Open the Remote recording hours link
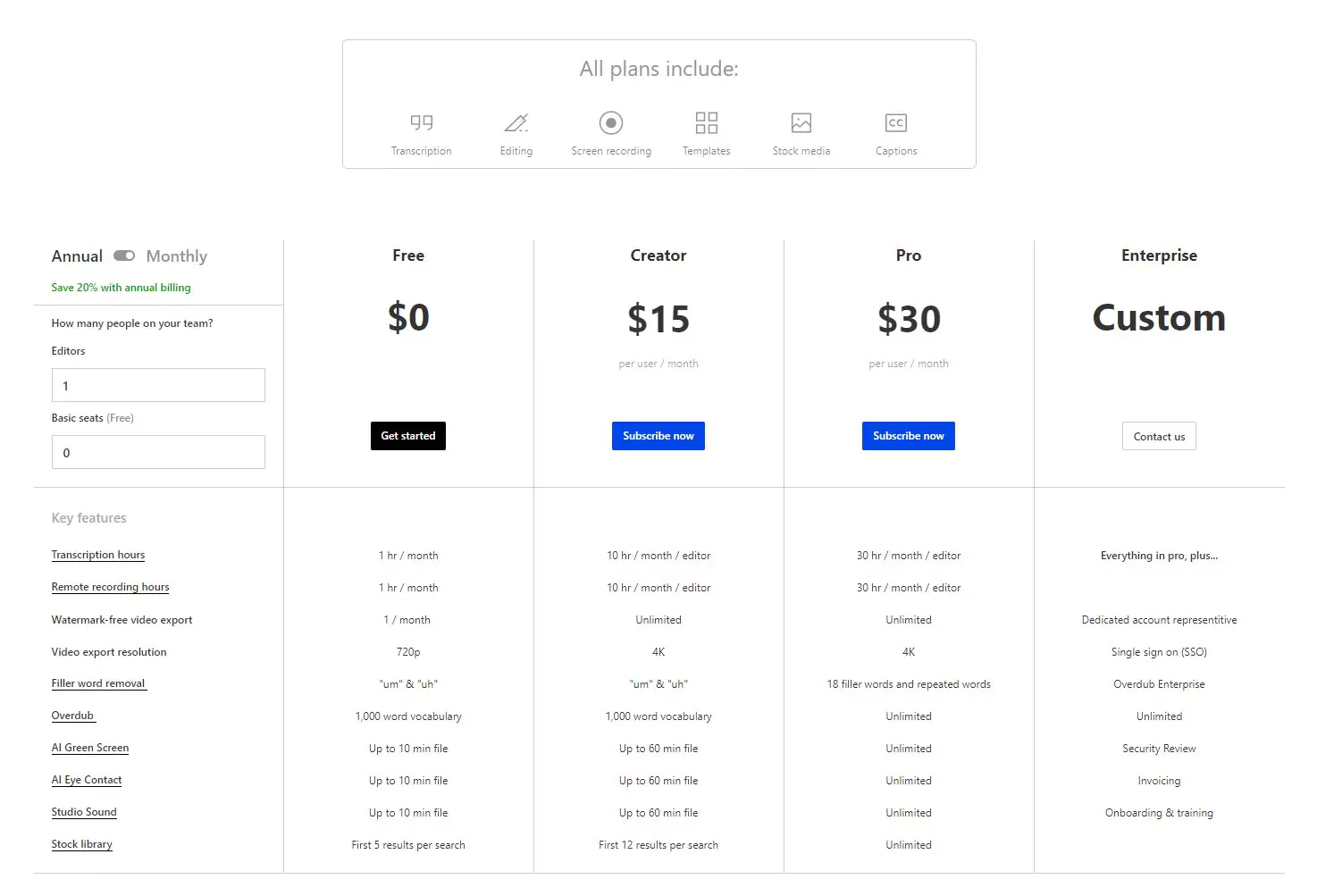 [x=110, y=587]
